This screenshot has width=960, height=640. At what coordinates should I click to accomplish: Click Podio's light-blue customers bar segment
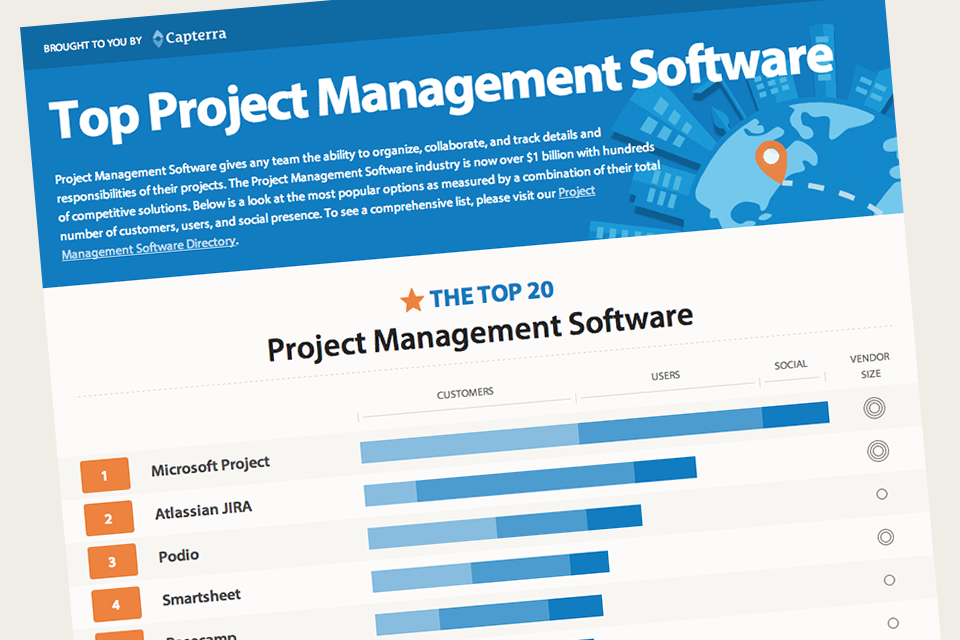(x=432, y=533)
